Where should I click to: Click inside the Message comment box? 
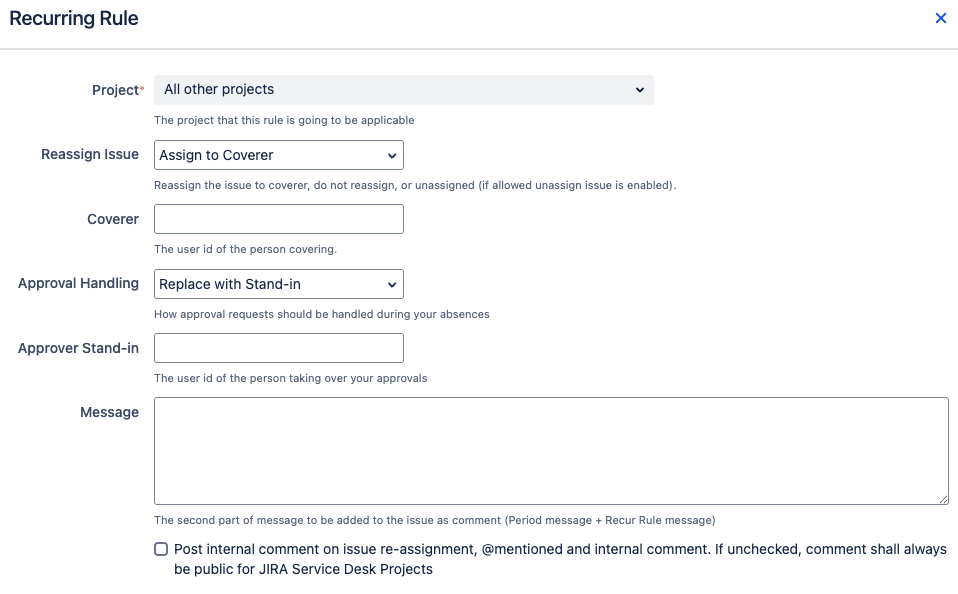(550, 448)
